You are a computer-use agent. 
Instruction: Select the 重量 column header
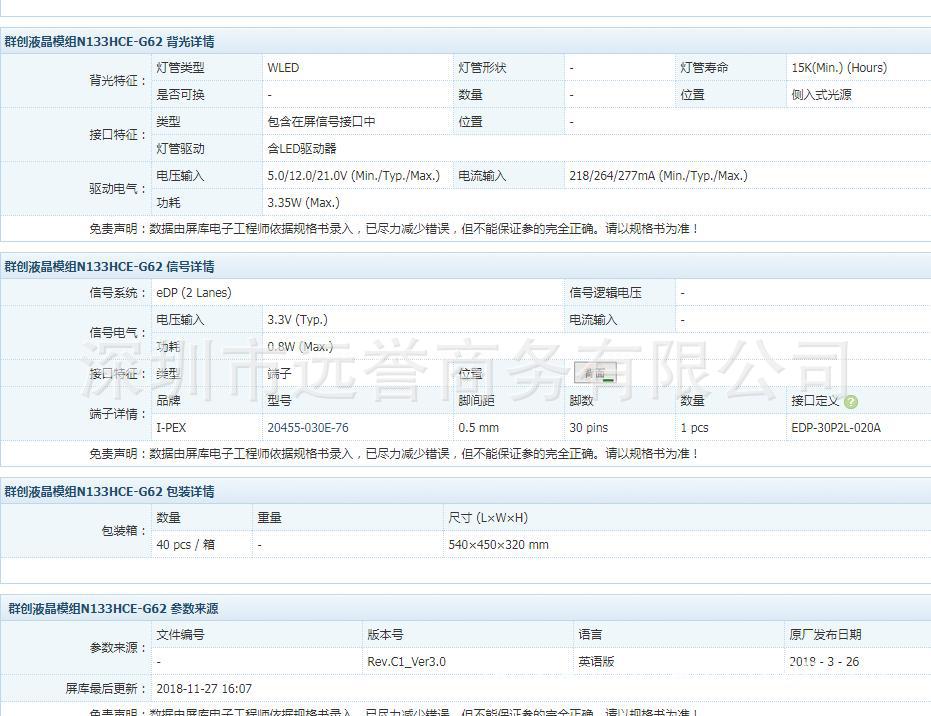pyautogui.click(x=270, y=518)
